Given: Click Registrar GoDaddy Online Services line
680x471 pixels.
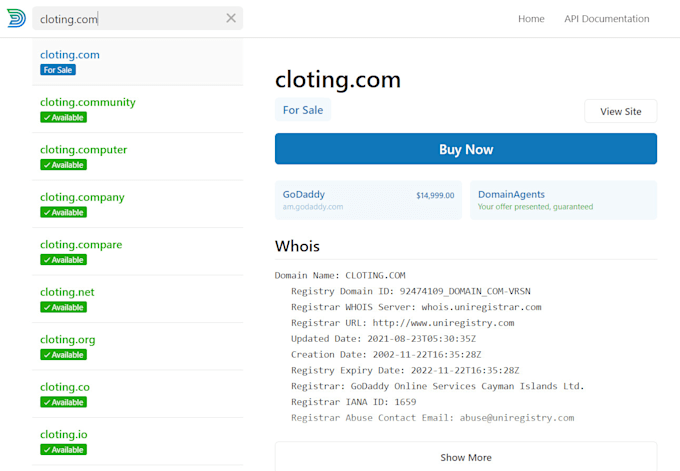Looking at the screenshot, I should pyautogui.click(x=438, y=386).
